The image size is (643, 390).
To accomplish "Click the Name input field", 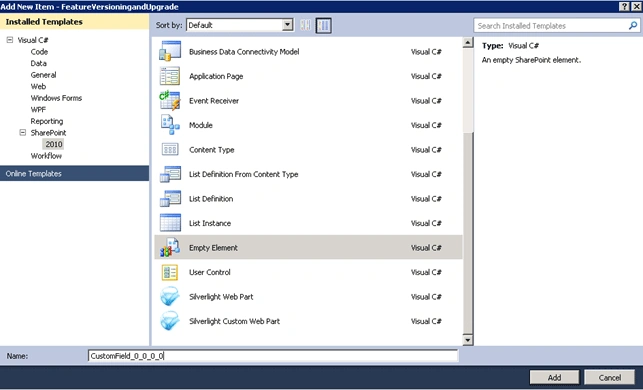I will [x=273, y=356].
